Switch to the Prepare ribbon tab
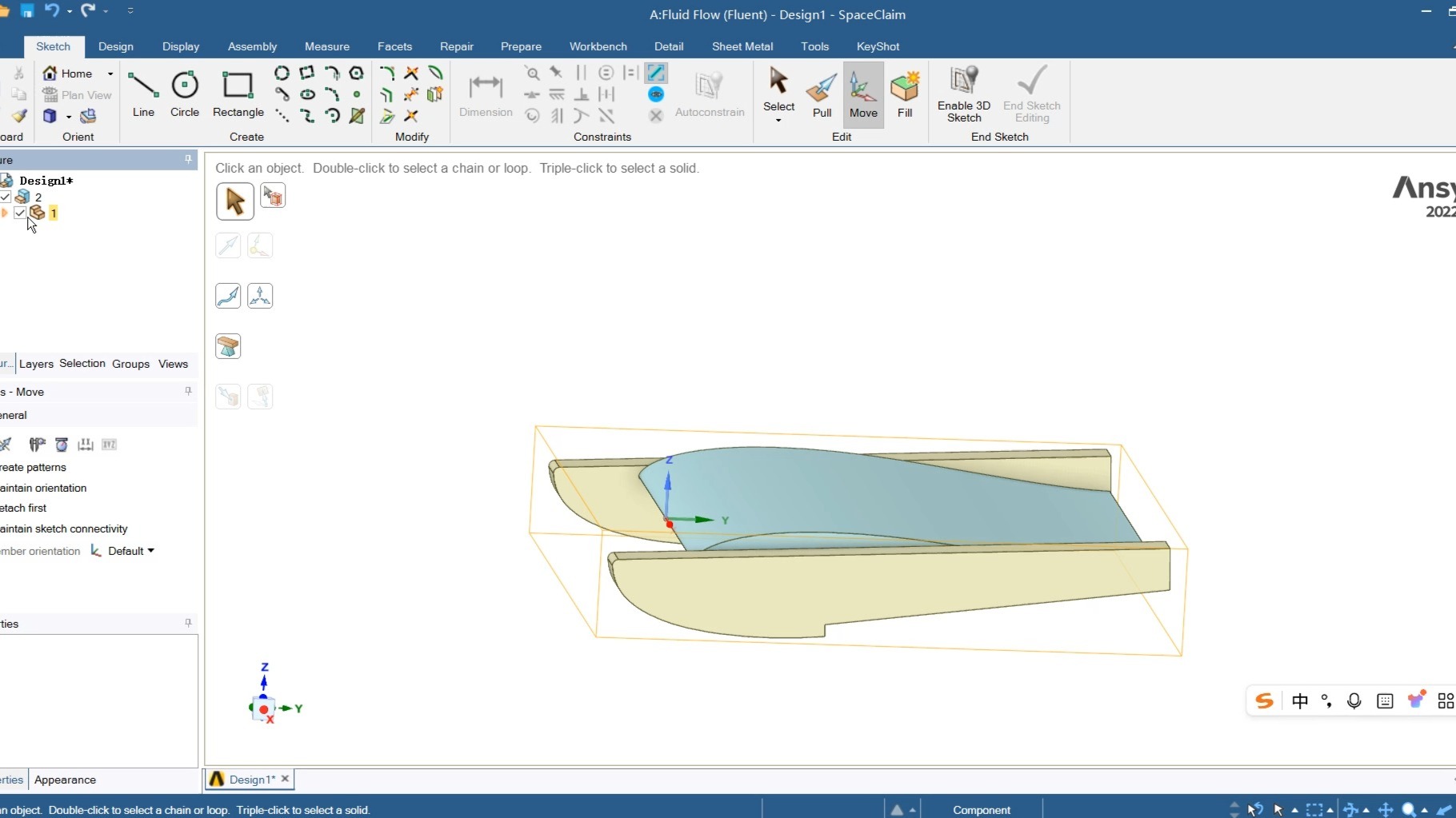The image size is (1456, 818). (521, 46)
